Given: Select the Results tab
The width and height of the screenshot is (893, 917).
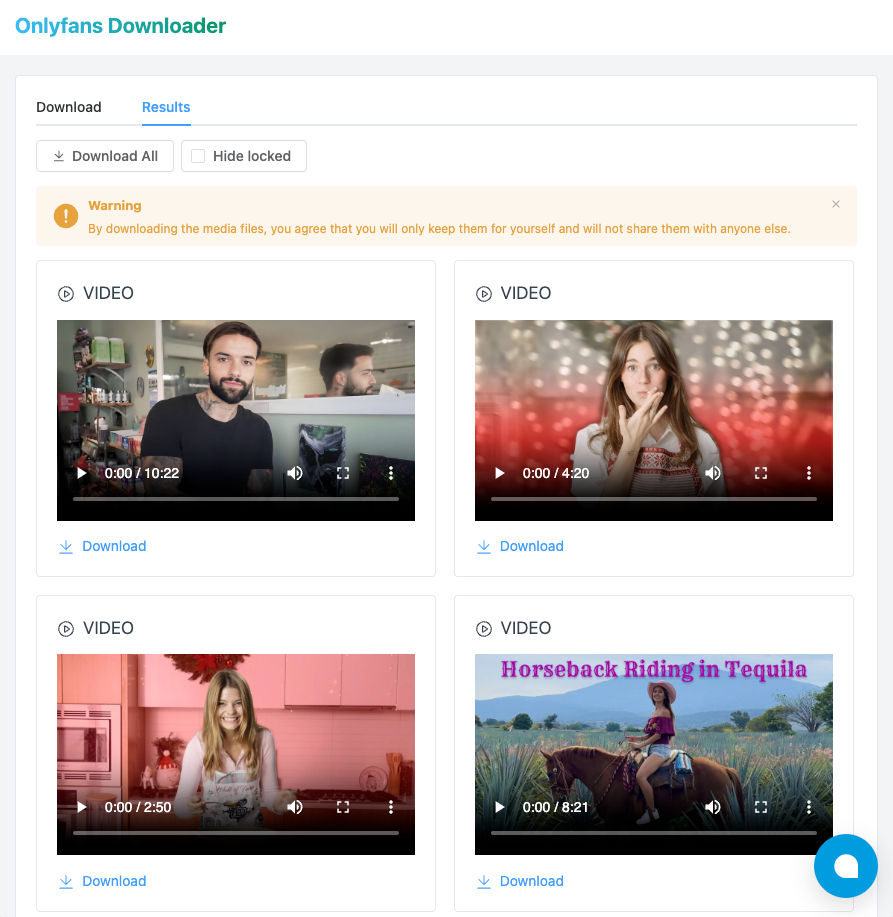Looking at the screenshot, I should point(165,107).
